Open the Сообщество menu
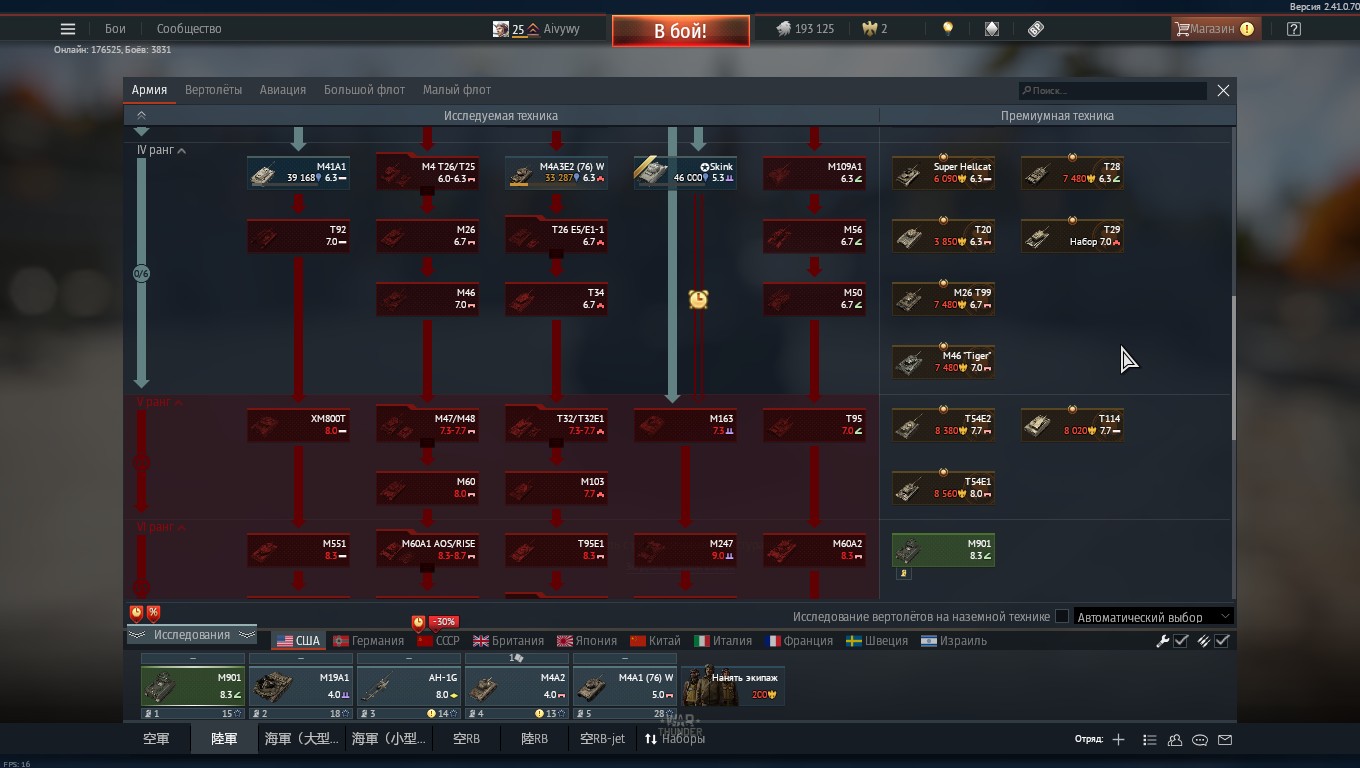The width and height of the screenshot is (1360, 768). pyautogui.click(x=189, y=29)
